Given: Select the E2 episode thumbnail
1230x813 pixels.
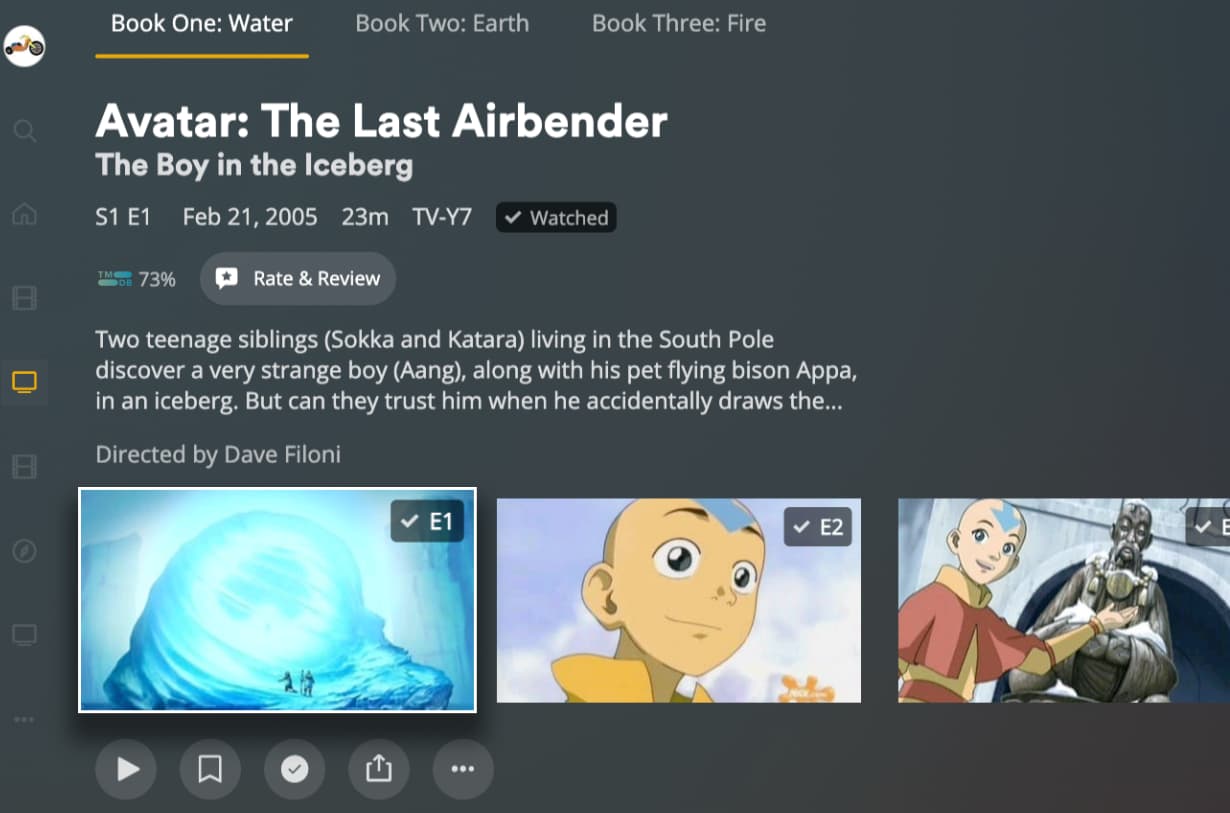Looking at the screenshot, I should tap(679, 600).
